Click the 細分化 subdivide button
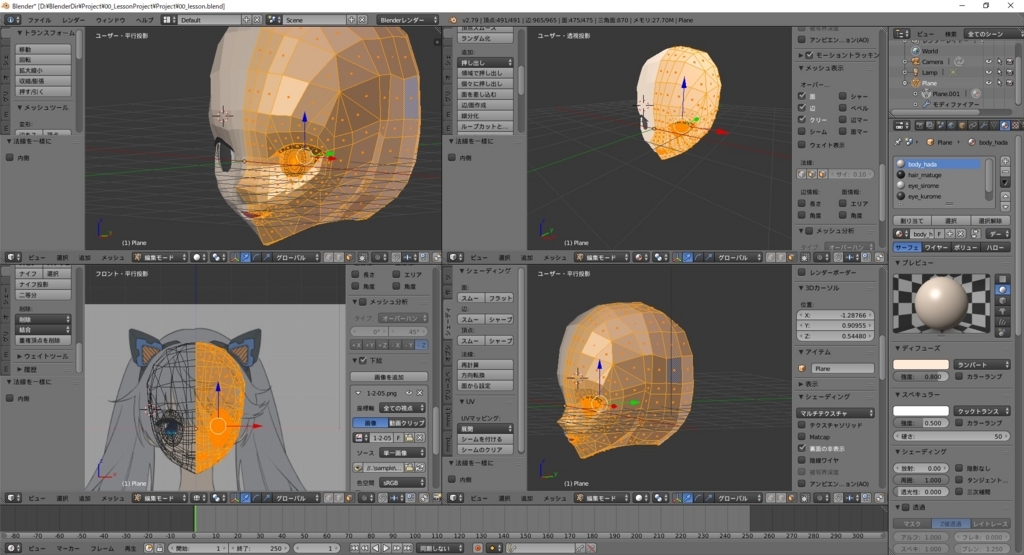1024x555 pixels. pos(486,116)
